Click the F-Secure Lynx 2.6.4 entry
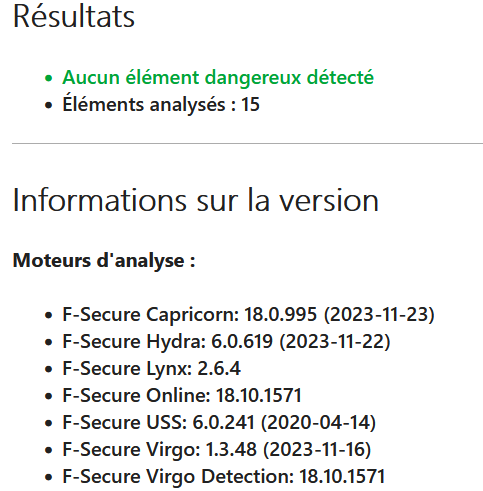Image resolution: width=483 pixels, height=491 pixels. pyautogui.click(x=151, y=368)
